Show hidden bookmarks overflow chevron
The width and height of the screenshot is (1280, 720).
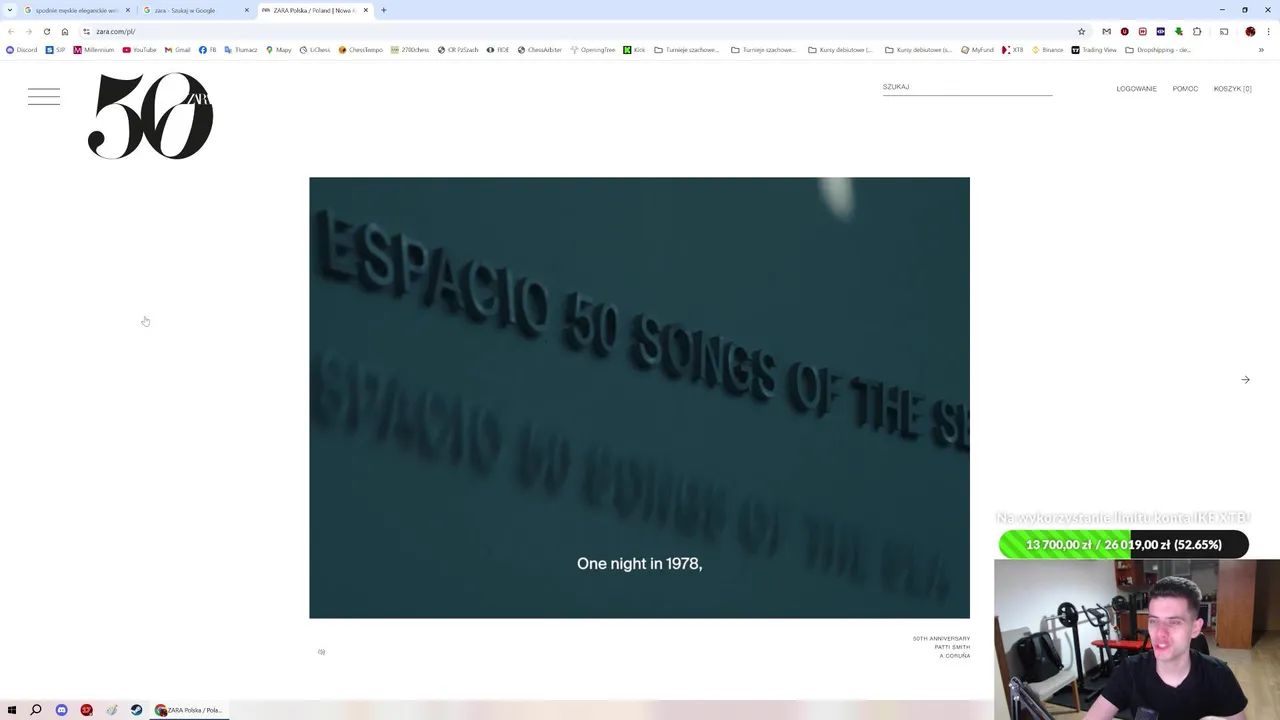click(x=1261, y=50)
